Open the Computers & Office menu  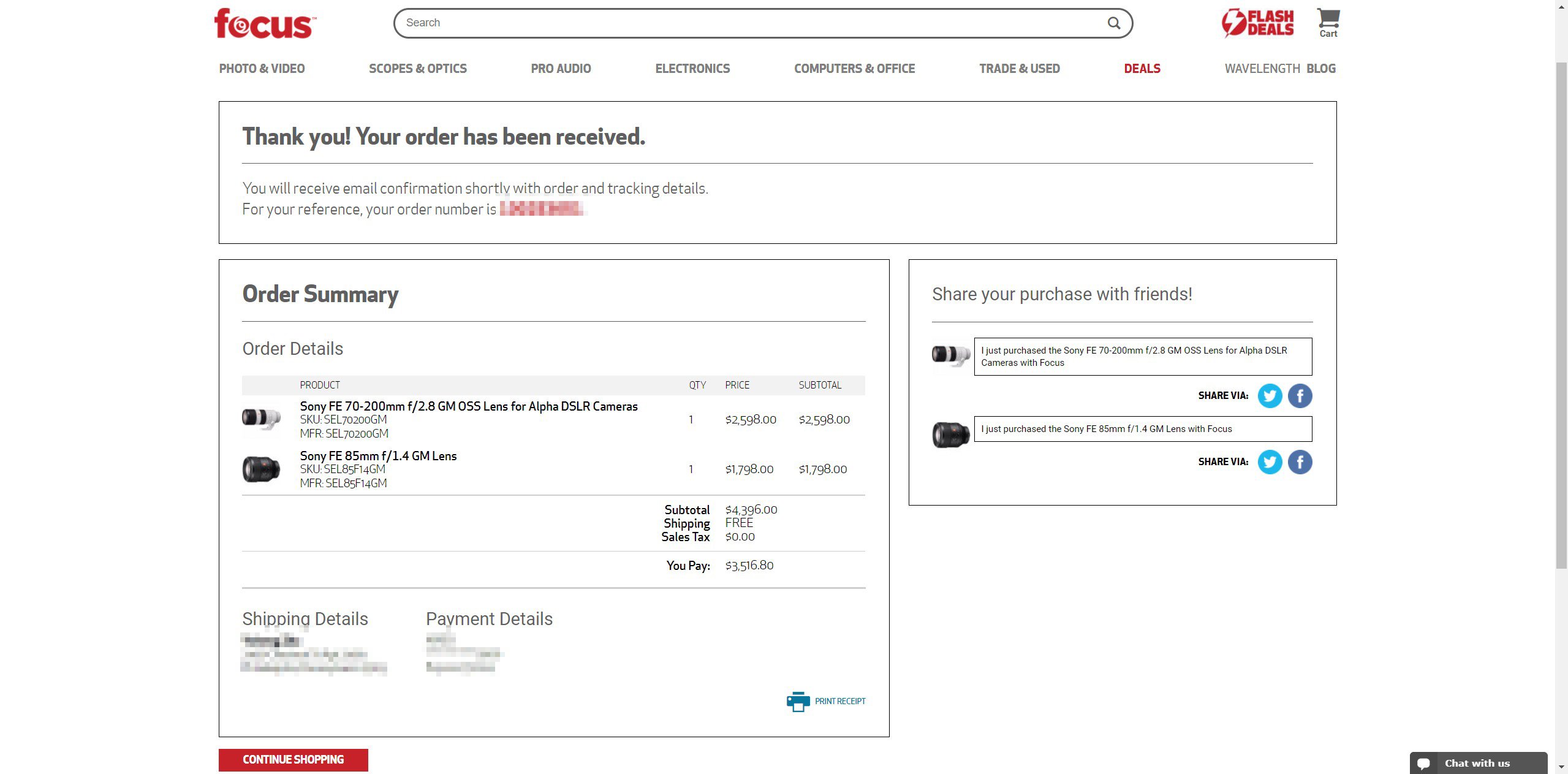(x=854, y=69)
